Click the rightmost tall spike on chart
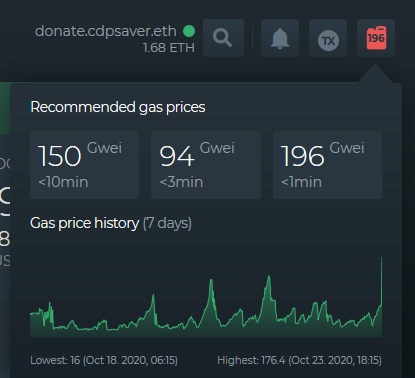Screen dimensions: 415x378 click(381, 280)
